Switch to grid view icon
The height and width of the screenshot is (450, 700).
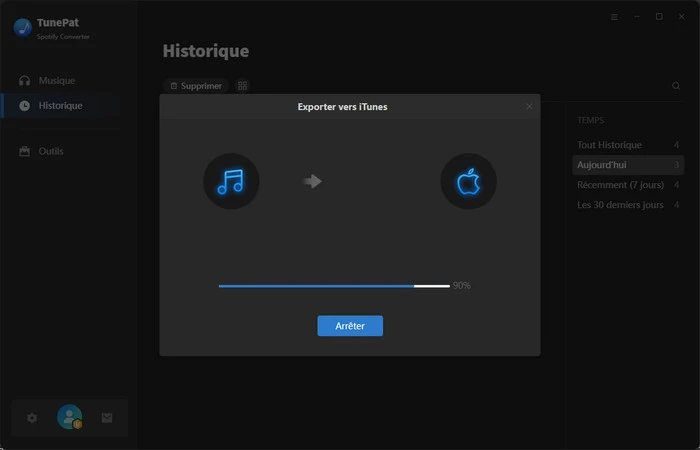coord(243,86)
